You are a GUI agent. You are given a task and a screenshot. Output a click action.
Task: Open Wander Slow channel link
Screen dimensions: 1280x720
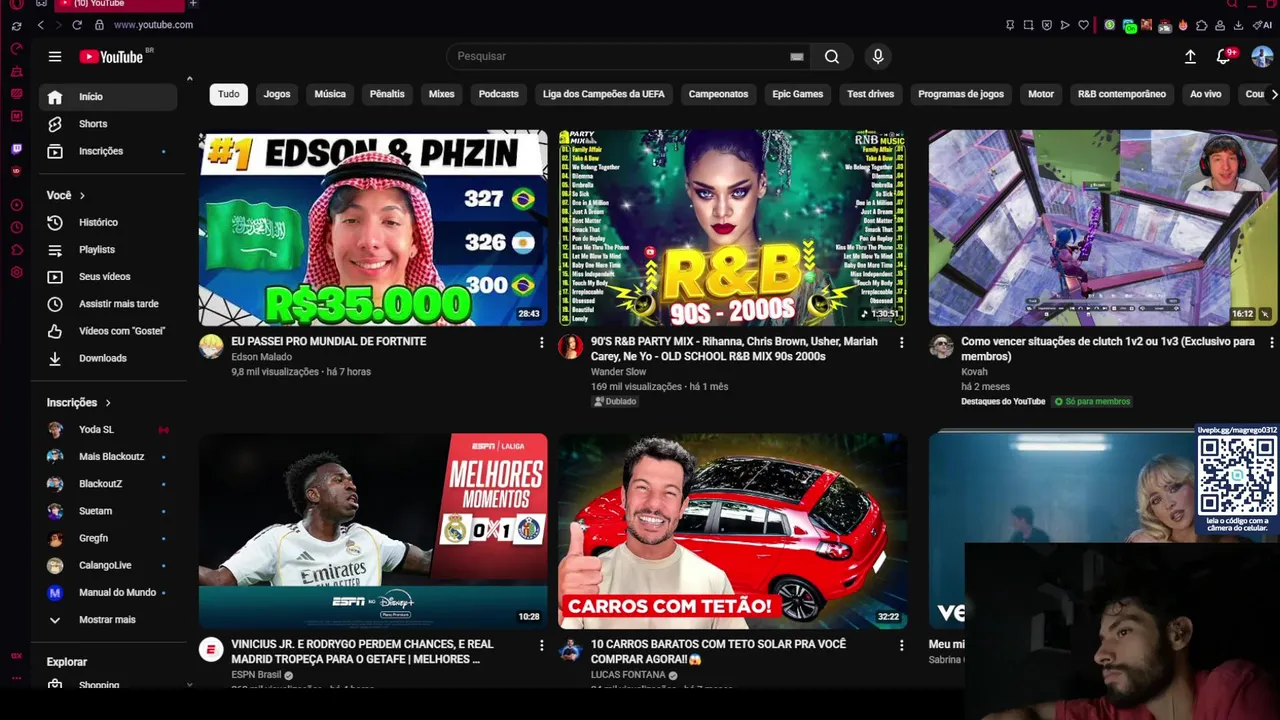pyautogui.click(x=618, y=372)
